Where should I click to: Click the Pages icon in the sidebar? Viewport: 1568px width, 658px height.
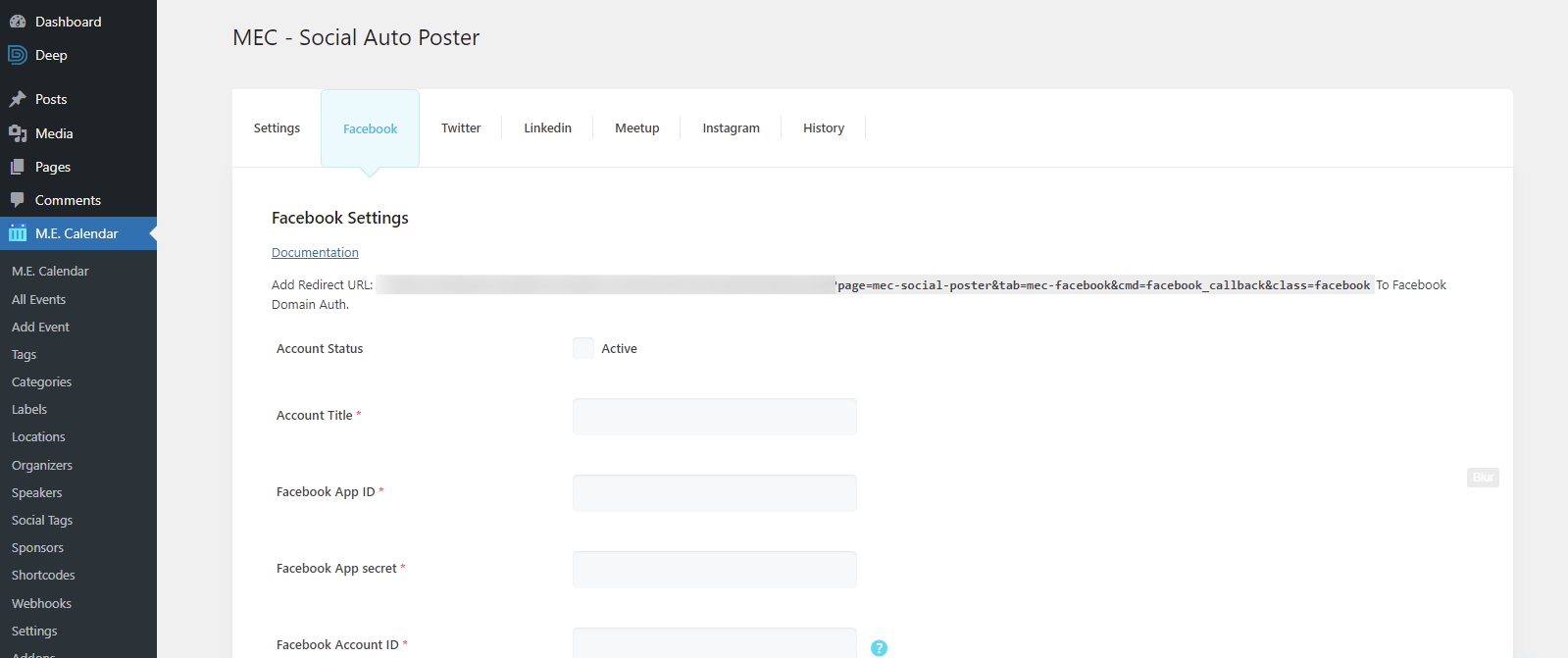click(18, 167)
